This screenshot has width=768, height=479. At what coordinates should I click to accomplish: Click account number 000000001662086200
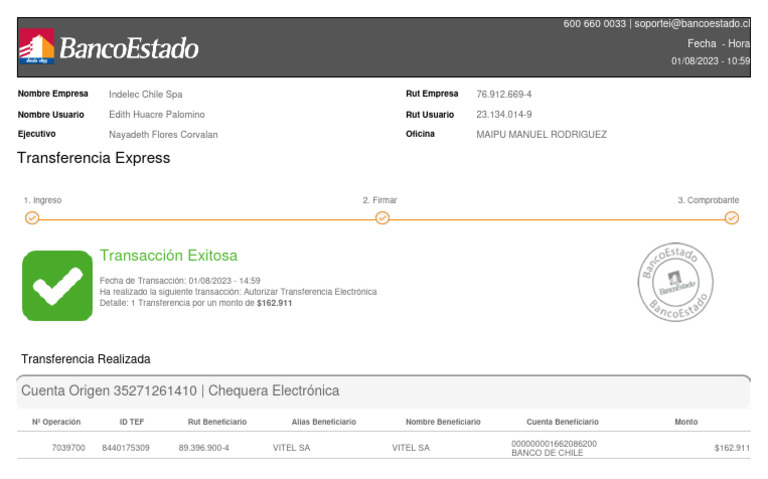pyautogui.click(x=554, y=444)
